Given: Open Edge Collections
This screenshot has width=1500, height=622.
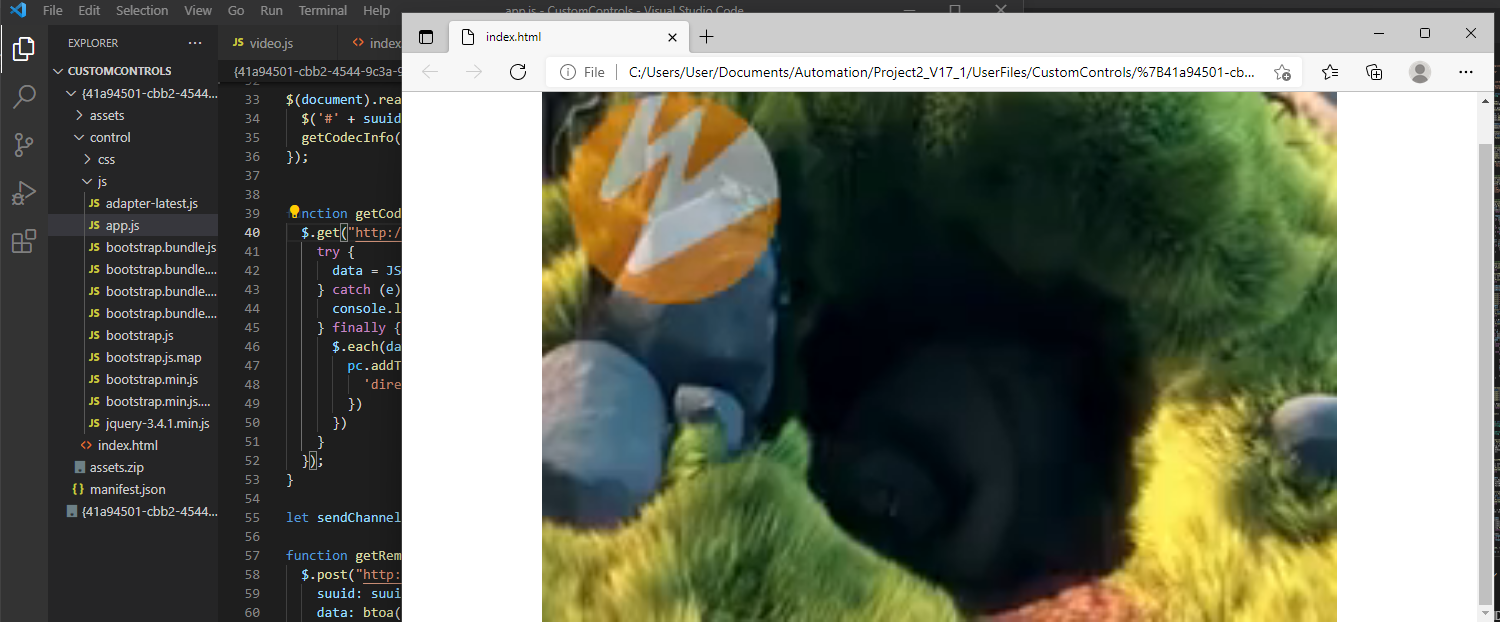Looking at the screenshot, I should (x=1374, y=72).
